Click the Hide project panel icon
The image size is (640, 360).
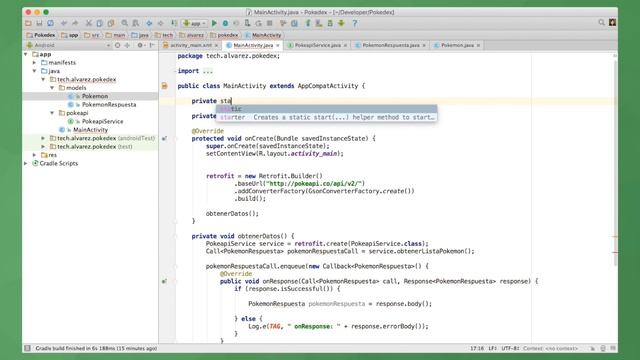pos(152,45)
